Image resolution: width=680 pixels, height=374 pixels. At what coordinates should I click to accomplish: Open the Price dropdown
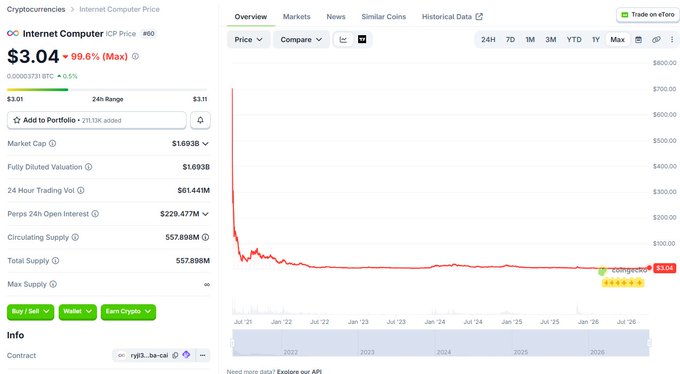click(248, 39)
